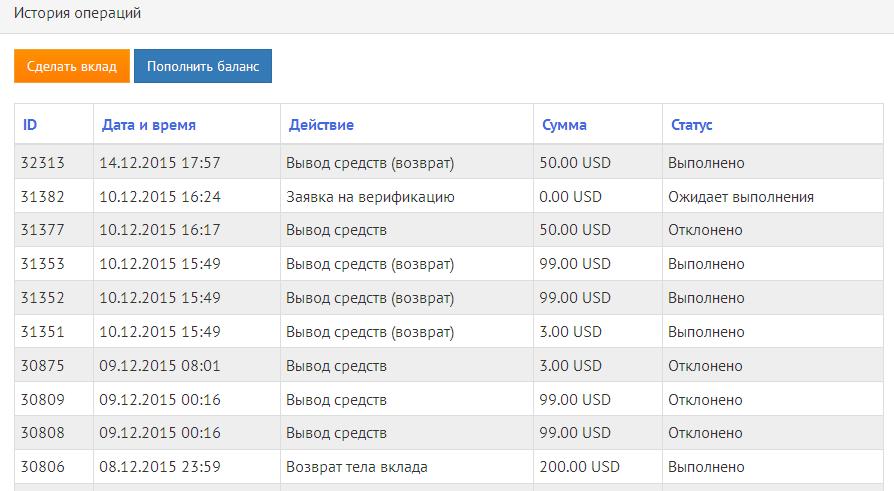Screen dimensions: 894x491
Task: Select operation ID 31377
Action: coord(42,230)
